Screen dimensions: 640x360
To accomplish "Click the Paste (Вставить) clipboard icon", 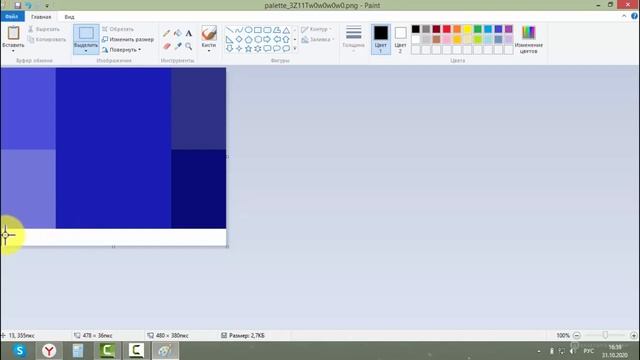I will [x=13, y=33].
